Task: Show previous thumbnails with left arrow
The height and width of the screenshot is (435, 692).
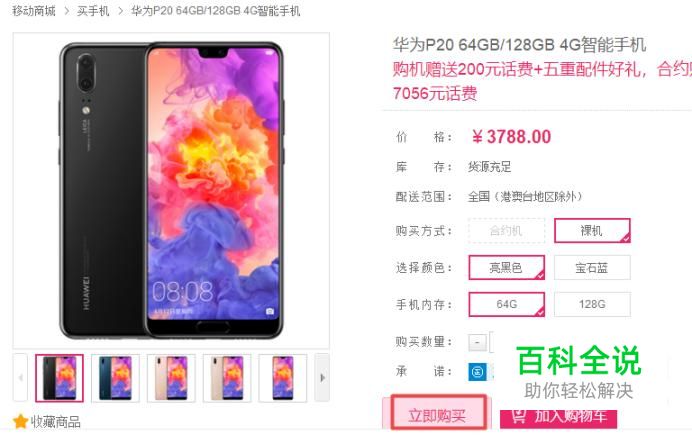Action: click(20, 378)
